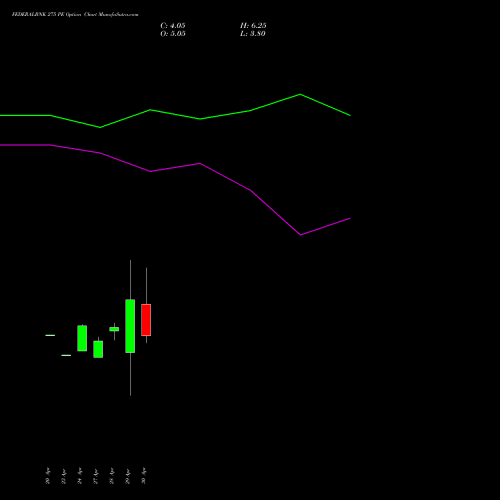Click the first date label on axis
500x500 pixels.
click(48, 476)
